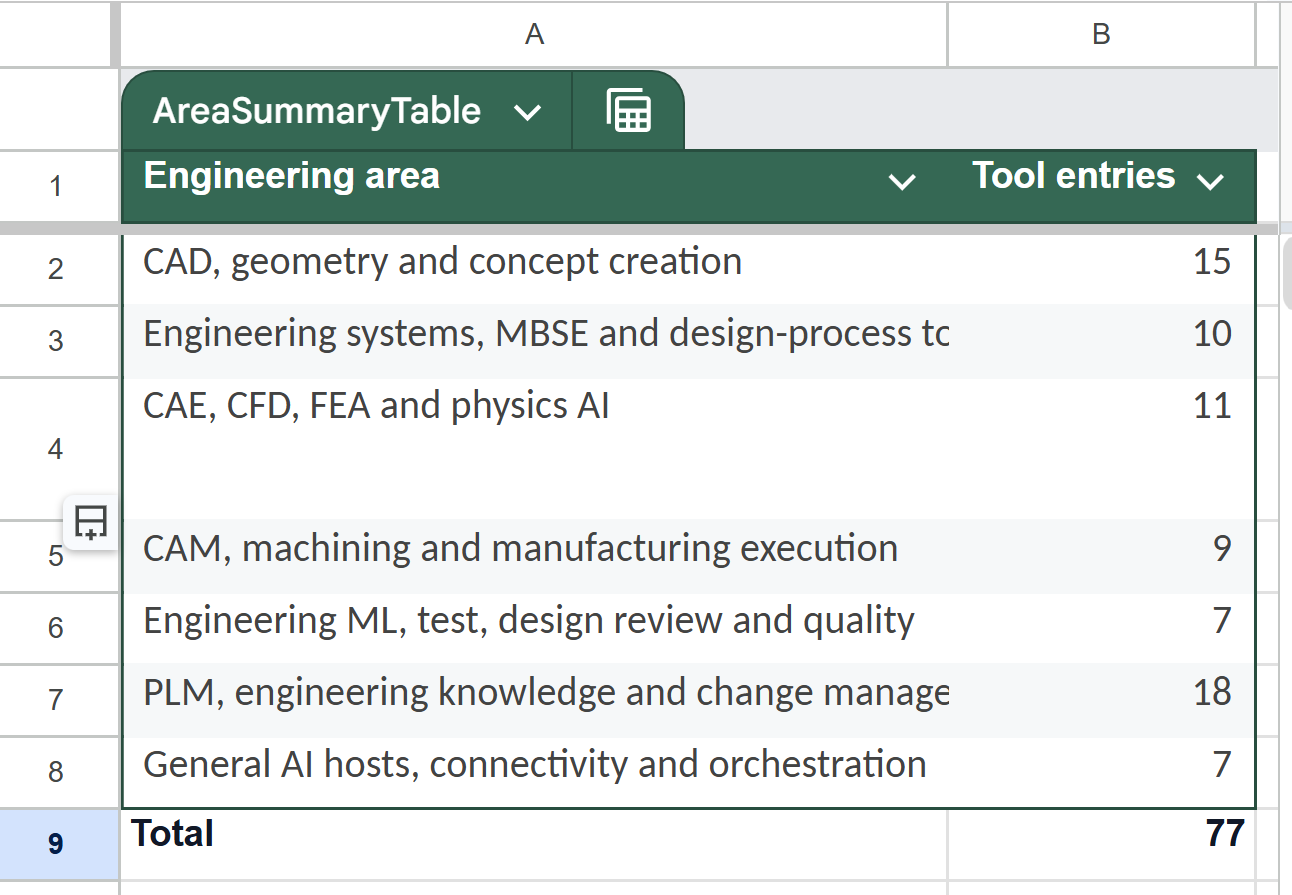Select column B header

pyautogui.click(x=1101, y=35)
